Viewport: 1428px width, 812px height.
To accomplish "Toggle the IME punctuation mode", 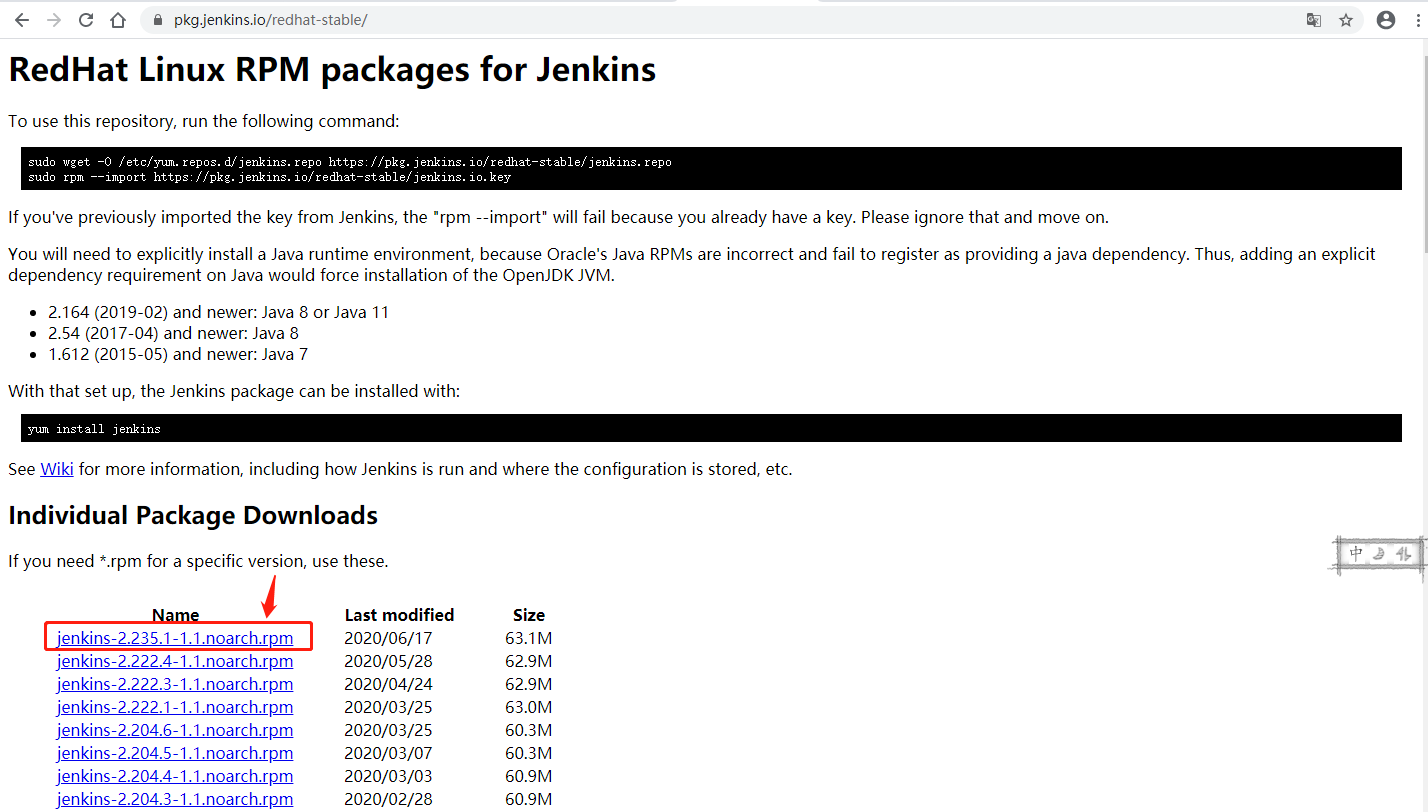I will coord(1403,553).
